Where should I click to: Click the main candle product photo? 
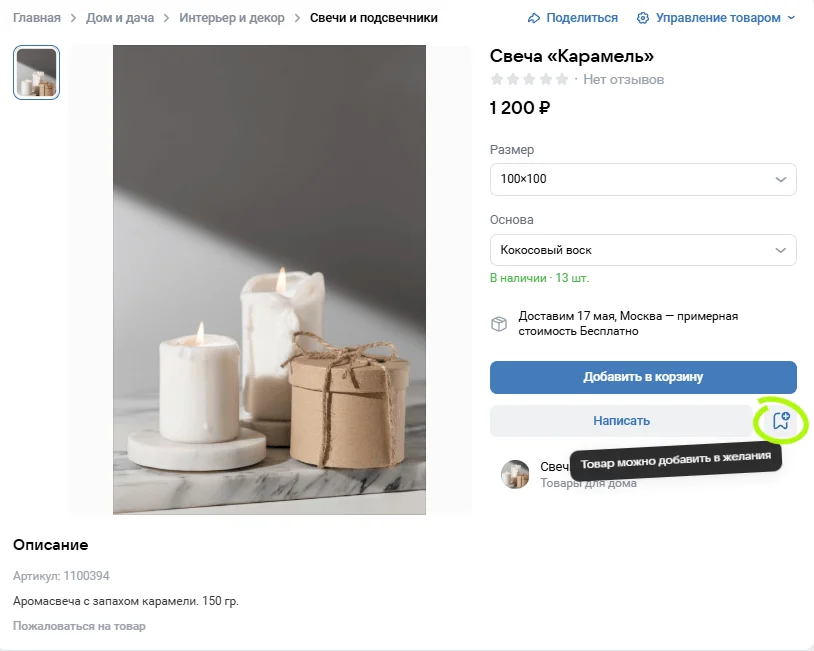pos(269,280)
